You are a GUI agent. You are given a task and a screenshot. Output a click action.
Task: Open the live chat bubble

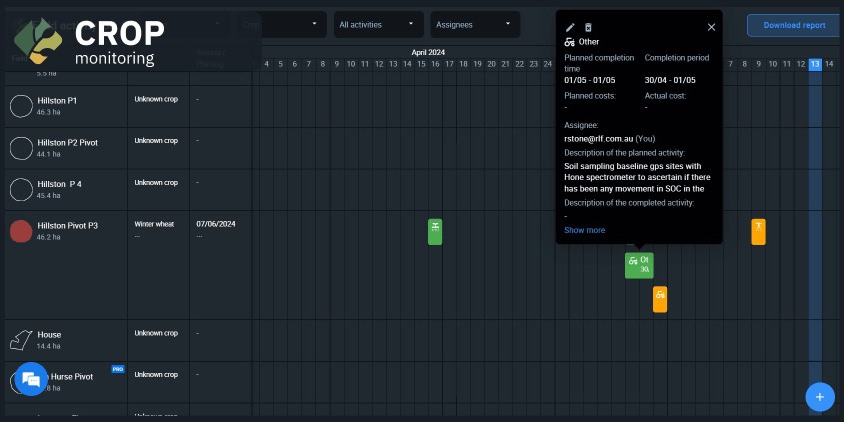coord(31,379)
